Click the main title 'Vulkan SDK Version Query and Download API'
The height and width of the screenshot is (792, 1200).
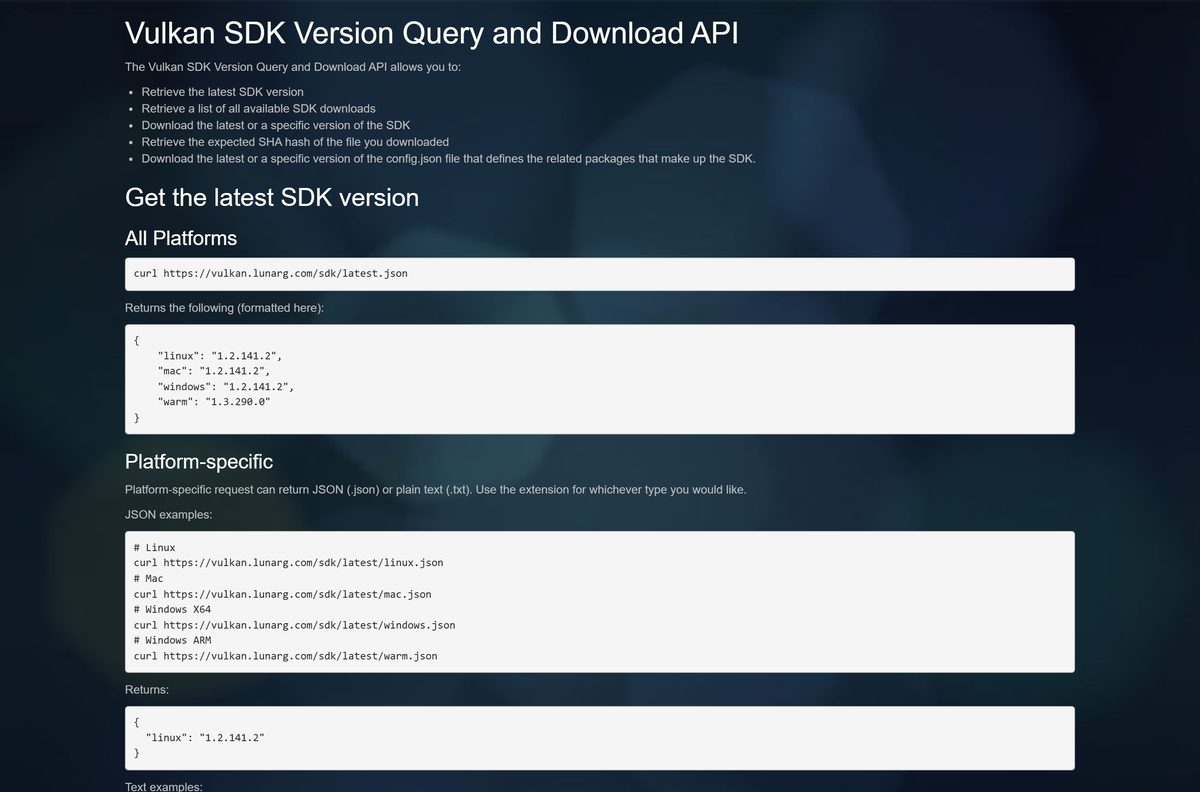click(x=432, y=32)
